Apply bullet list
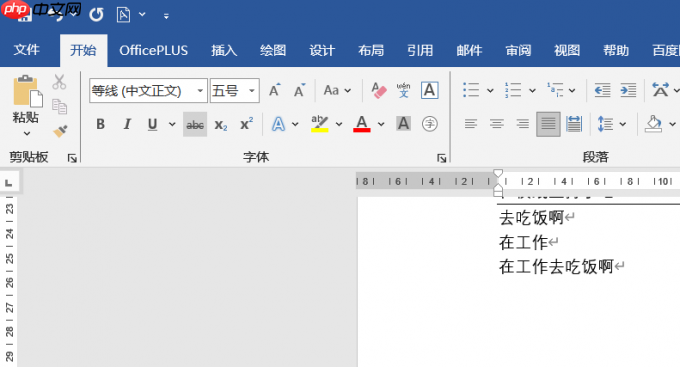This screenshot has height=367, width=680. click(471, 90)
